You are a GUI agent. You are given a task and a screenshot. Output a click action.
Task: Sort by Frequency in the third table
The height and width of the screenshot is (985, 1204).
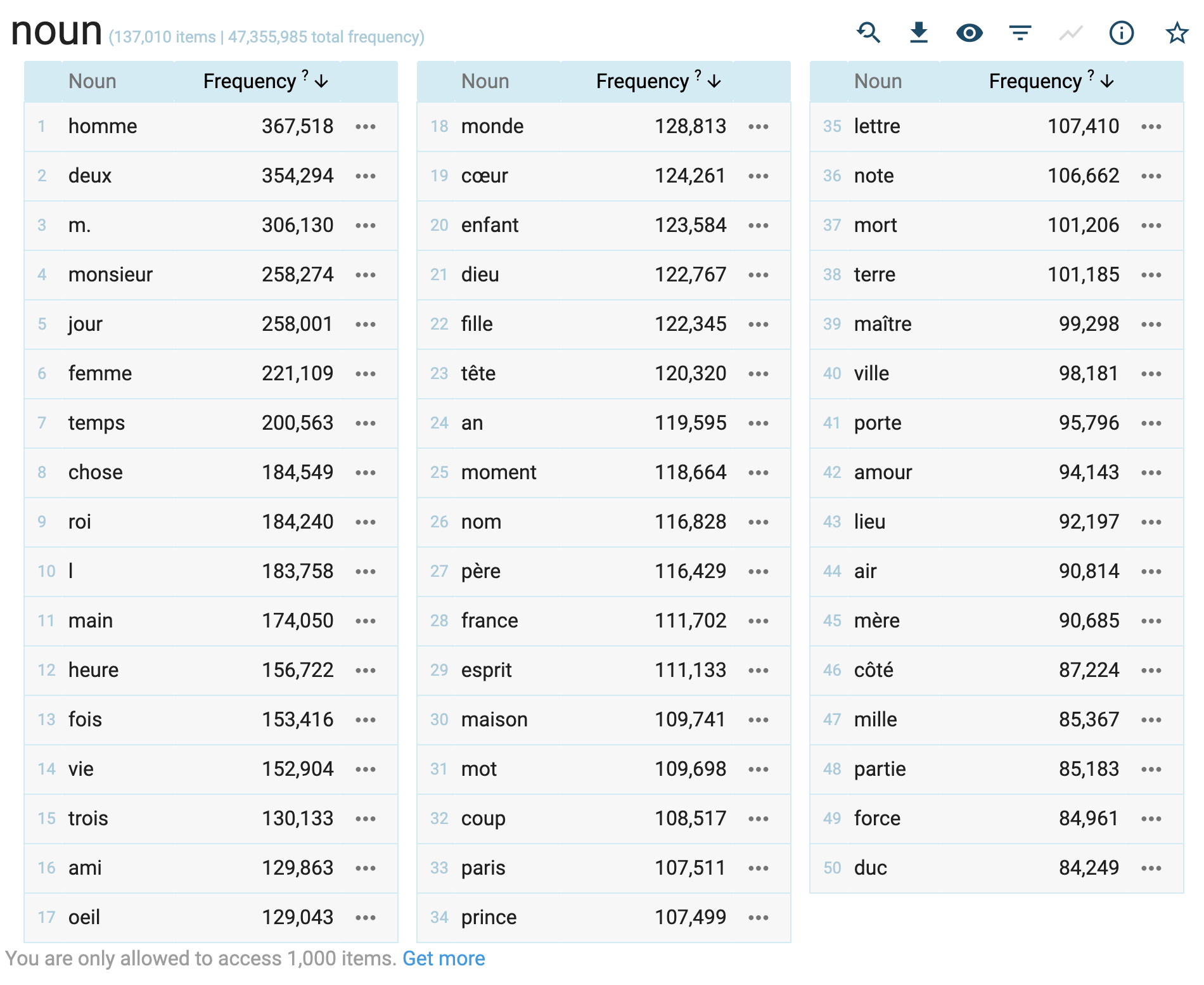1035,81
